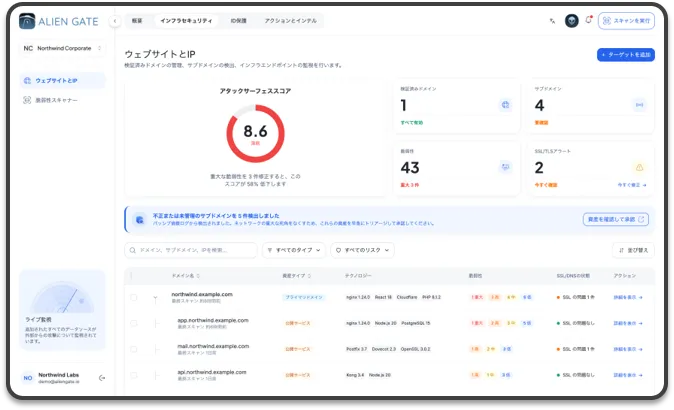Image resolution: width=674 pixels, height=410 pixels.
Task: Click the shield icon on the 43 vulnerabilities card
Action: [x=506, y=167]
